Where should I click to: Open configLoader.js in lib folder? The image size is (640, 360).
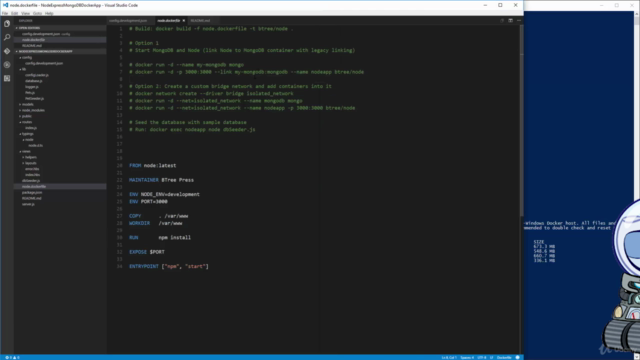click(37, 75)
